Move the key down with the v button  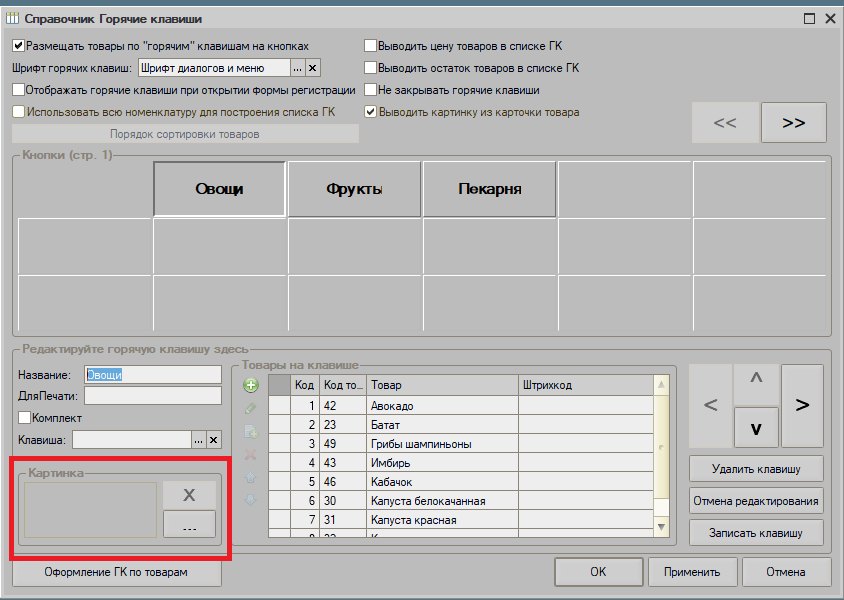click(756, 427)
